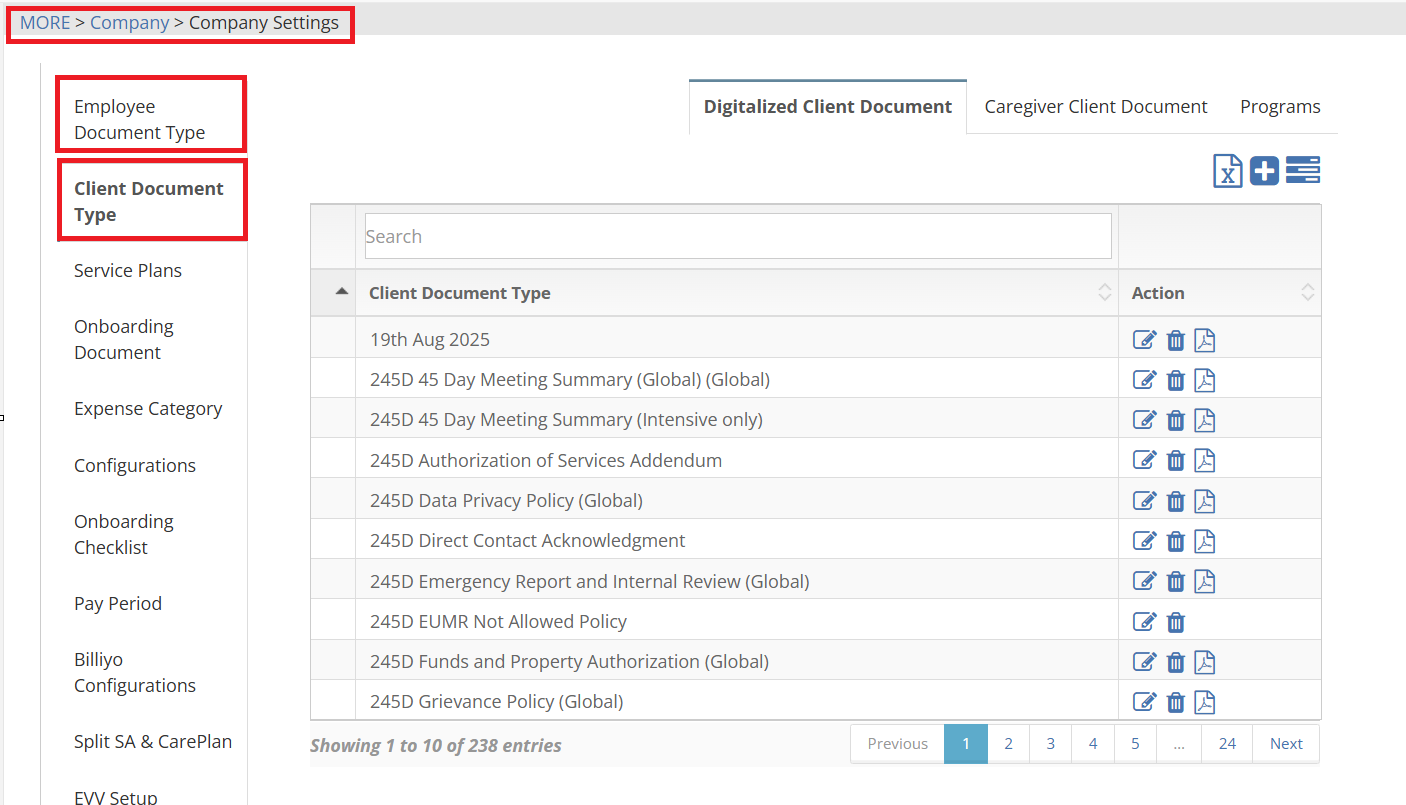Image resolution: width=1406 pixels, height=805 pixels.
Task: Open Company breadcrumb link
Action: [x=129, y=22]
